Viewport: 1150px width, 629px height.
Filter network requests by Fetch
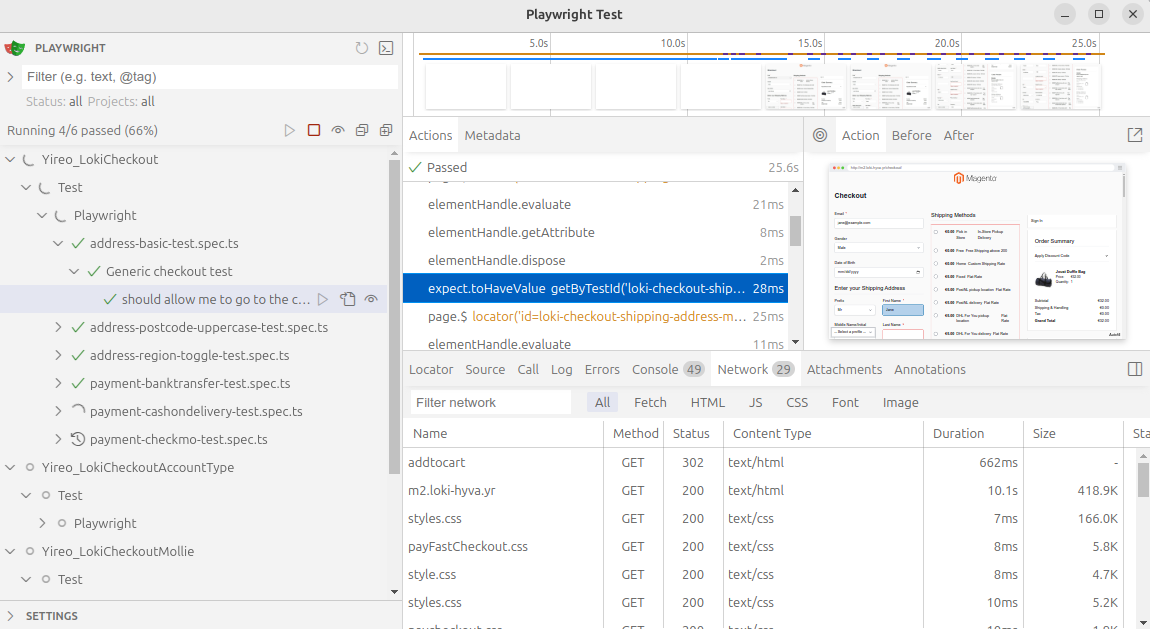(x=651, y=402)
